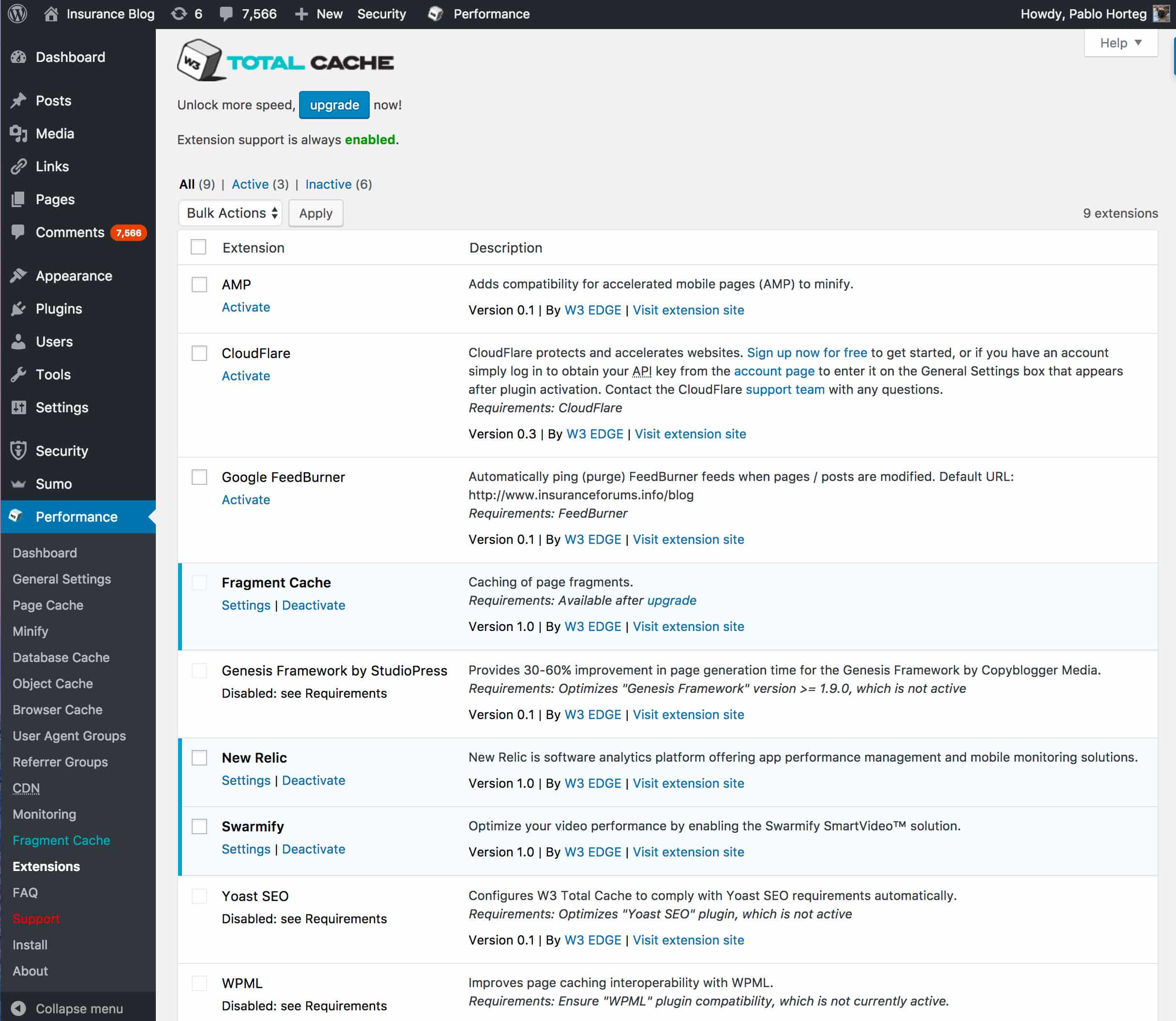
Task: Expand the Help dropdown tab
Action: [x=1121, y=43]
